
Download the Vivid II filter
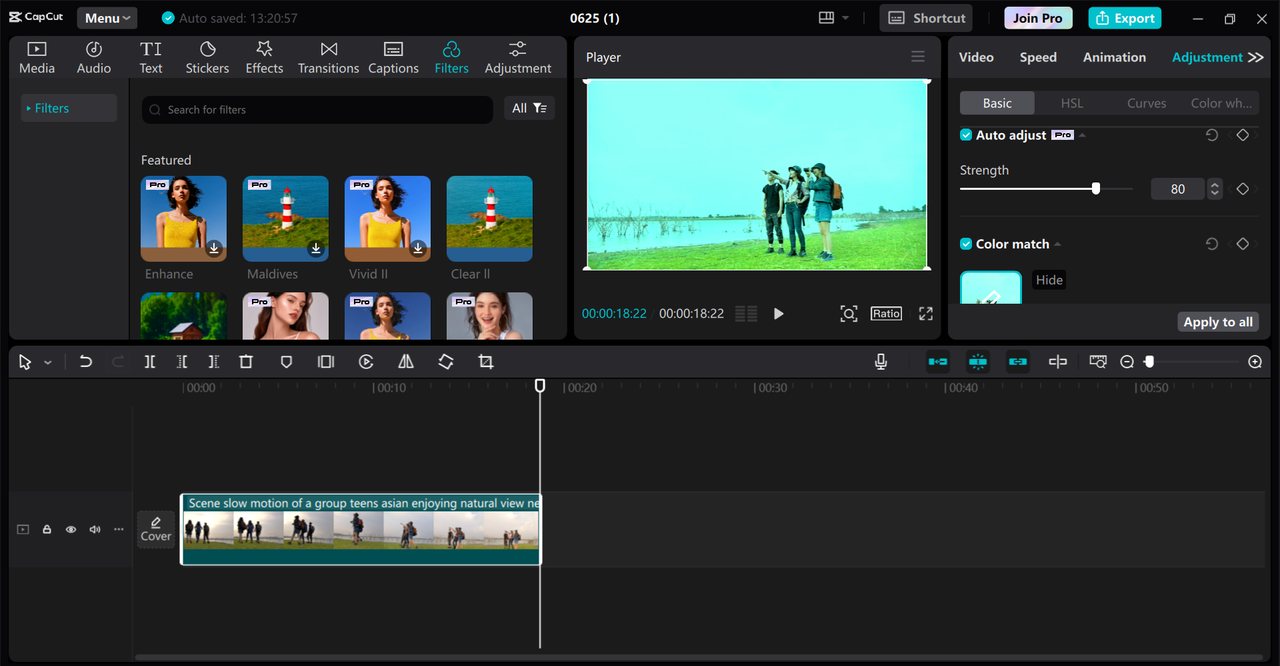pos(418,248)
